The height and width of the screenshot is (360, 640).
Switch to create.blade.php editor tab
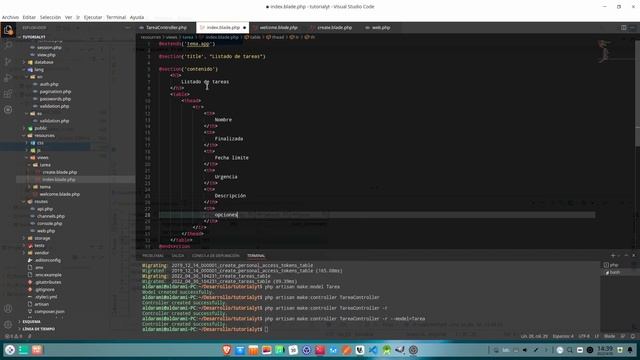coord(334,27)
